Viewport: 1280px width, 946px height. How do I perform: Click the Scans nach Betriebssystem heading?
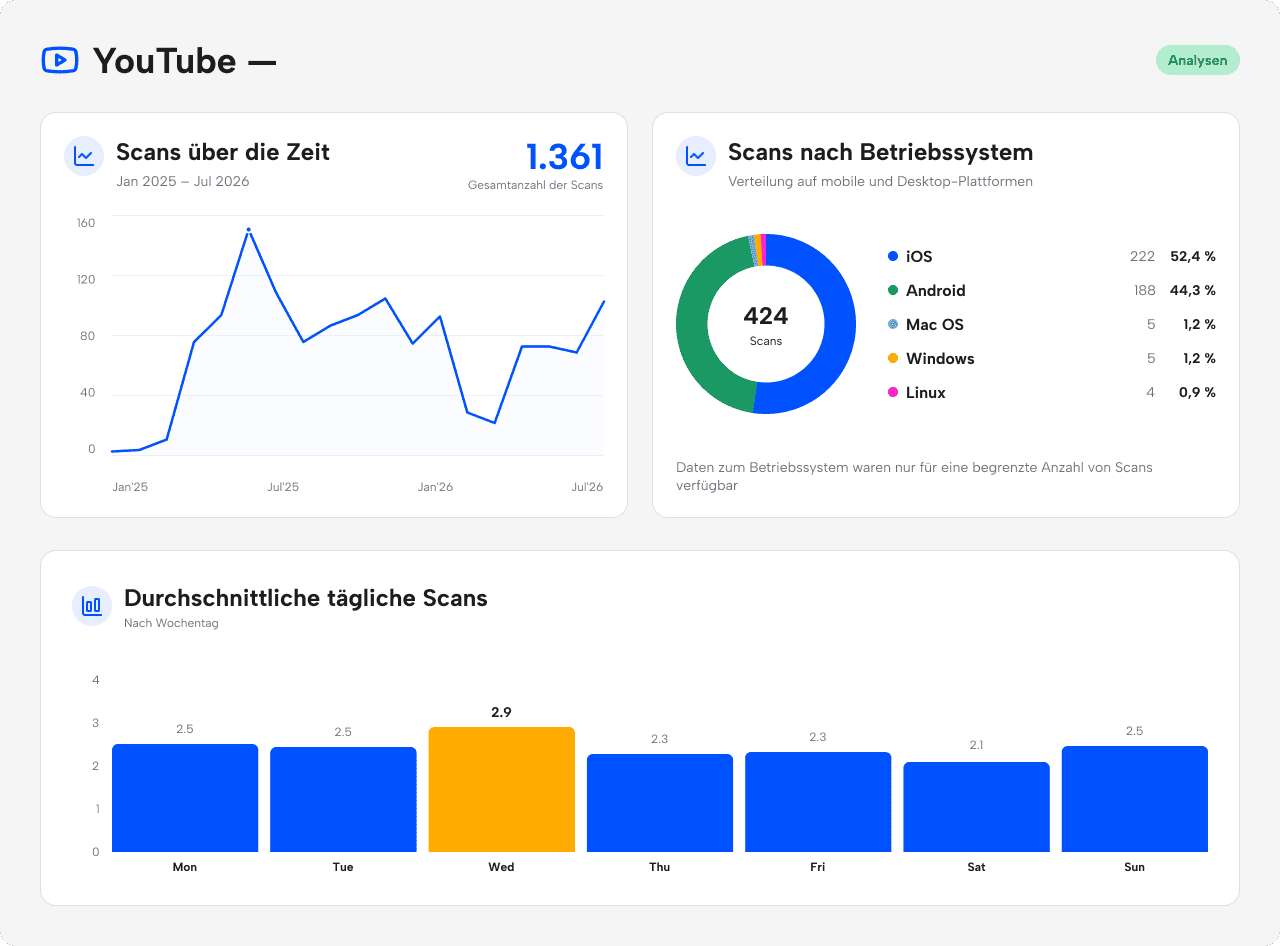(880, 152)
